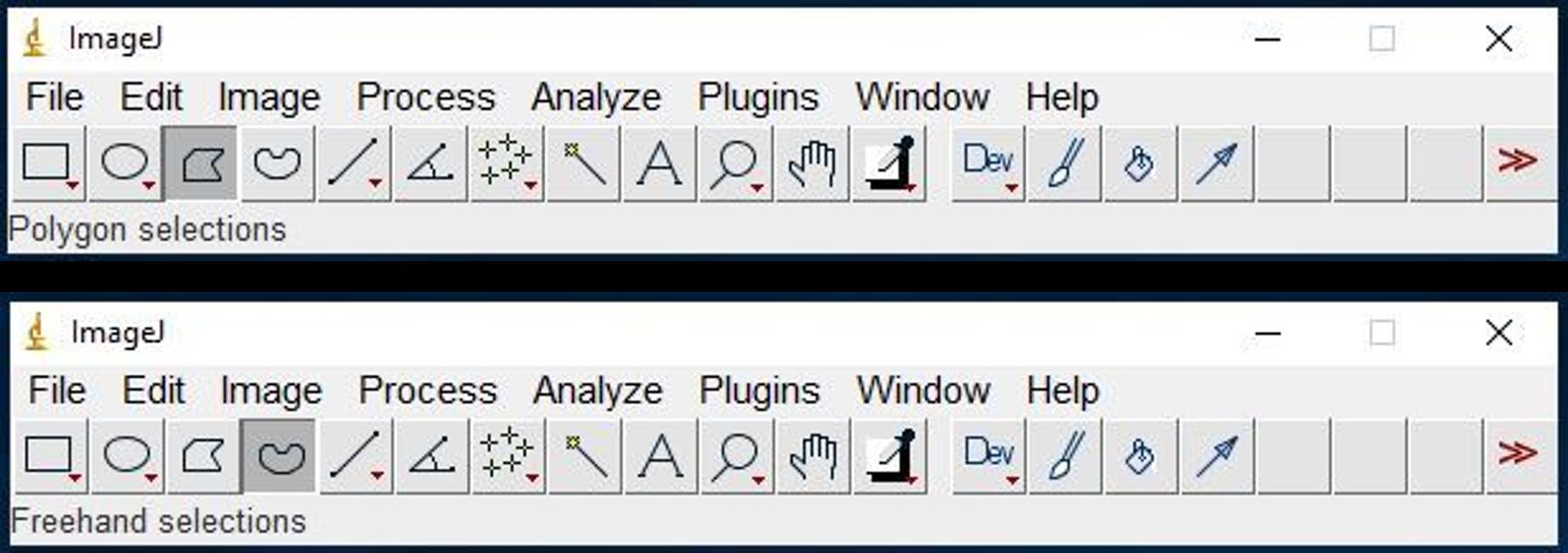Activate the Magnifying glass tool in bottom toolbar
The image size is (1568, 553).
click(737, 456)
